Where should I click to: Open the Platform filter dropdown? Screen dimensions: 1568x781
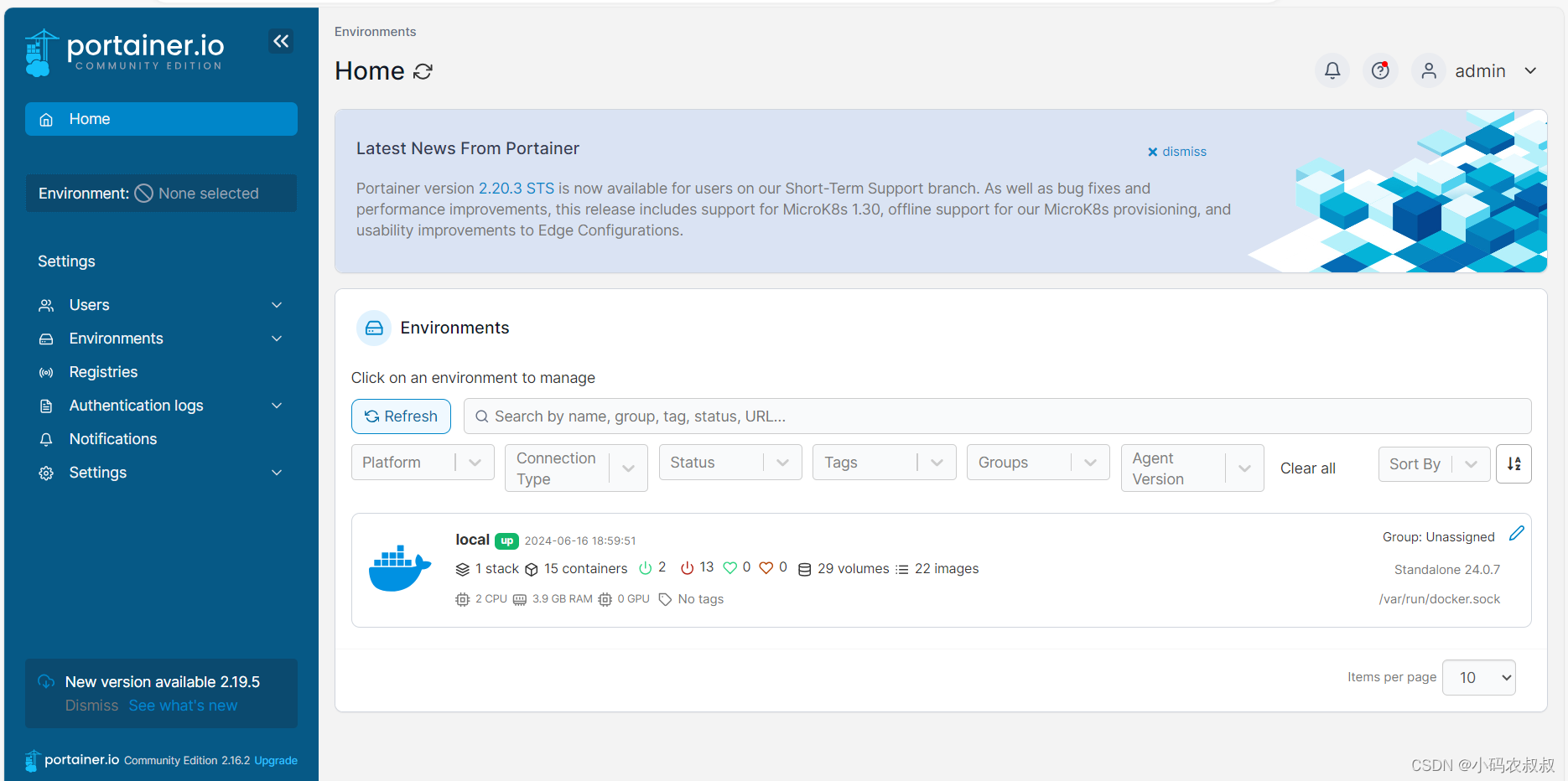pyautogui.click(x=423, y=463)
